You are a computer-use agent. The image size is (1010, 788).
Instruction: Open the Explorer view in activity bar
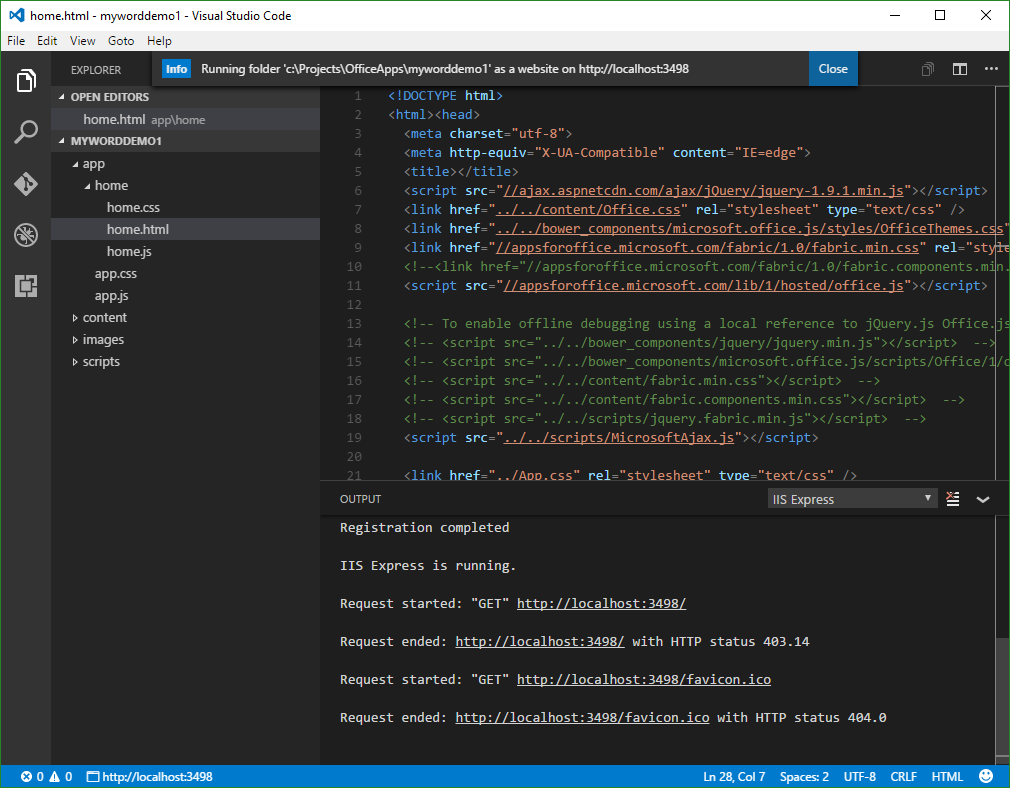pyautogui.click(x=26, y=81)
